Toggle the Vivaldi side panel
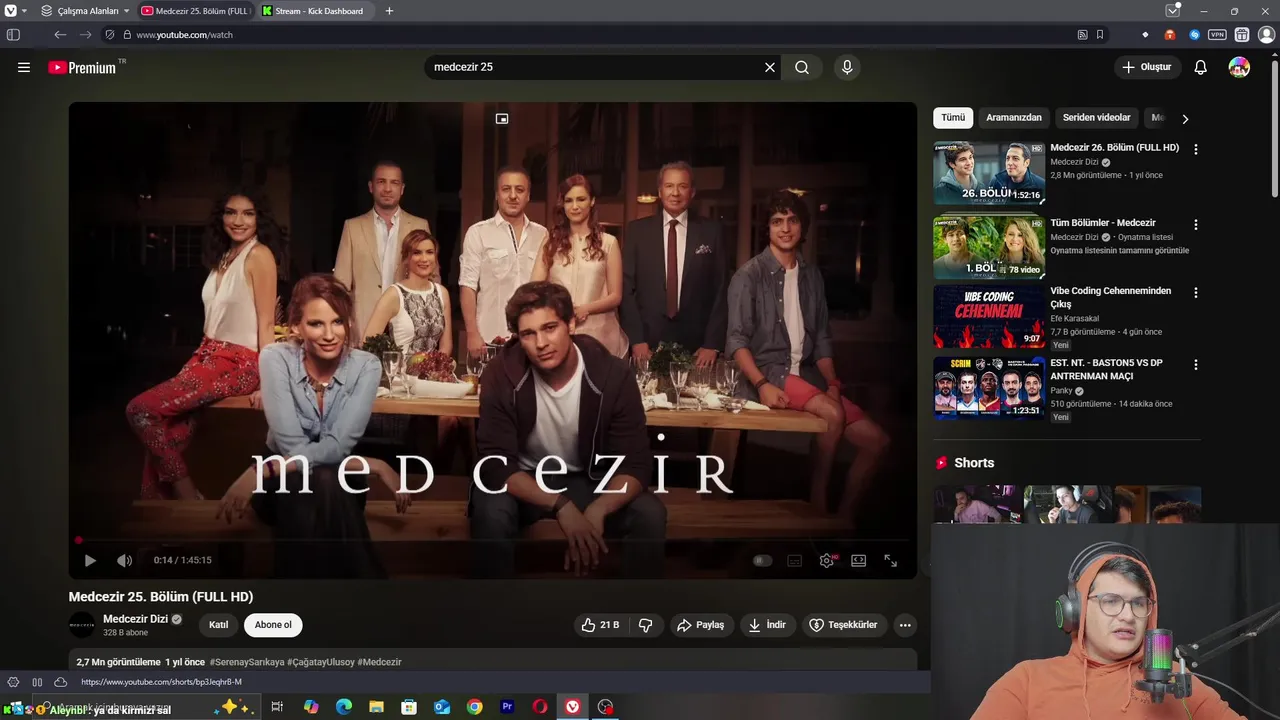The width and height of the screenshot is (1280, 720). pos(13,35)
